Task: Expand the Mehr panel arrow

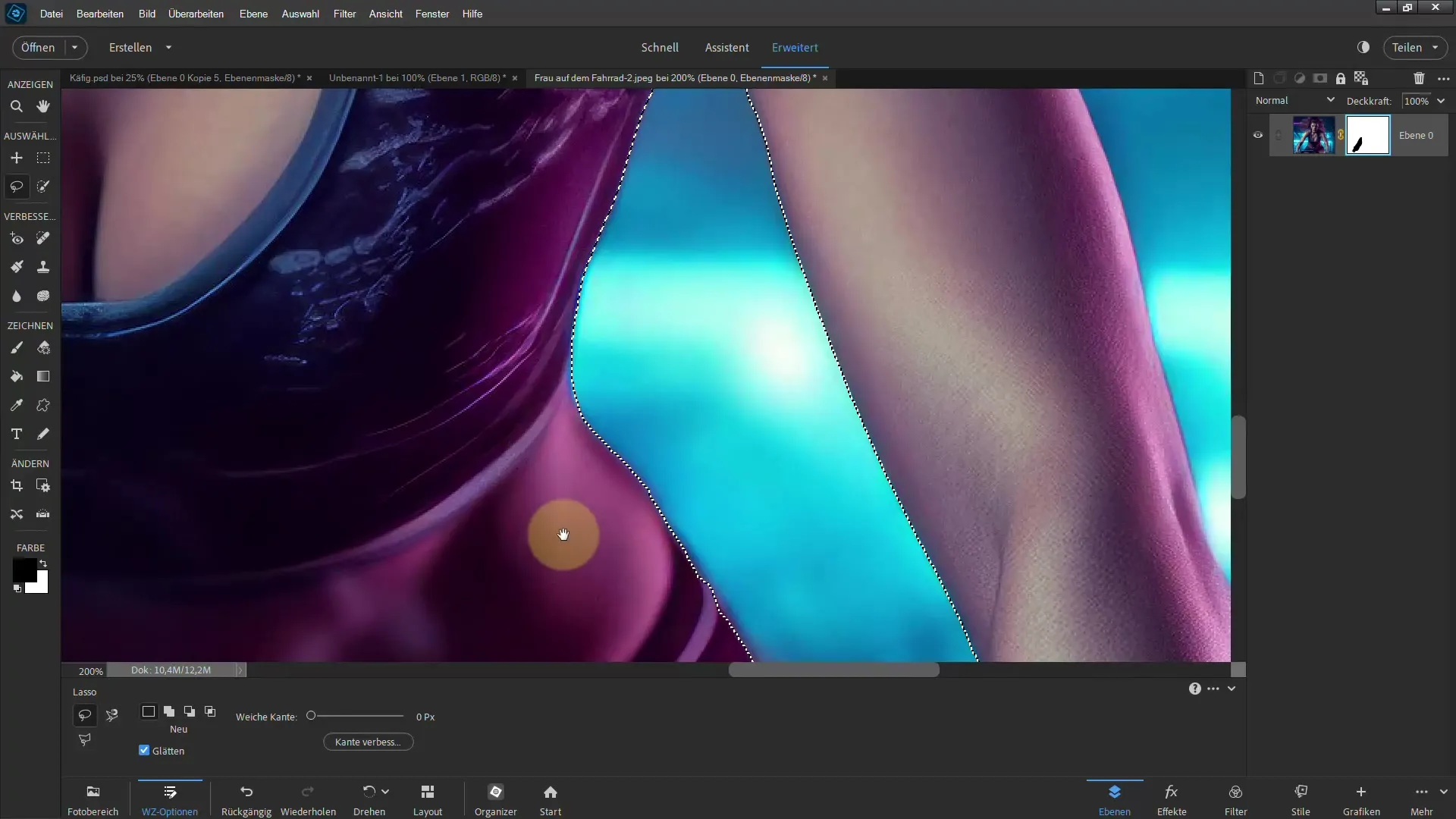Action: click(1443, 791)
